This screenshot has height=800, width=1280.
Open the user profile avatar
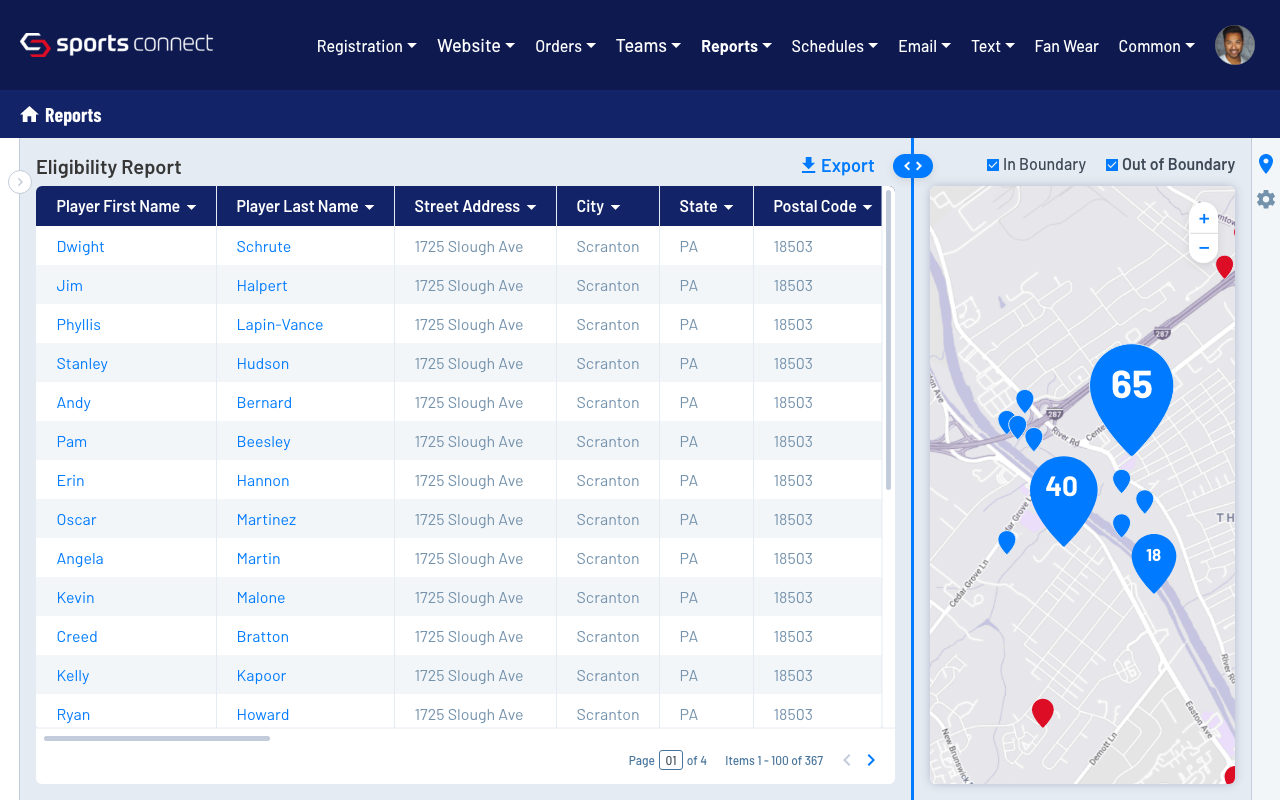[x=1234, y=45]
